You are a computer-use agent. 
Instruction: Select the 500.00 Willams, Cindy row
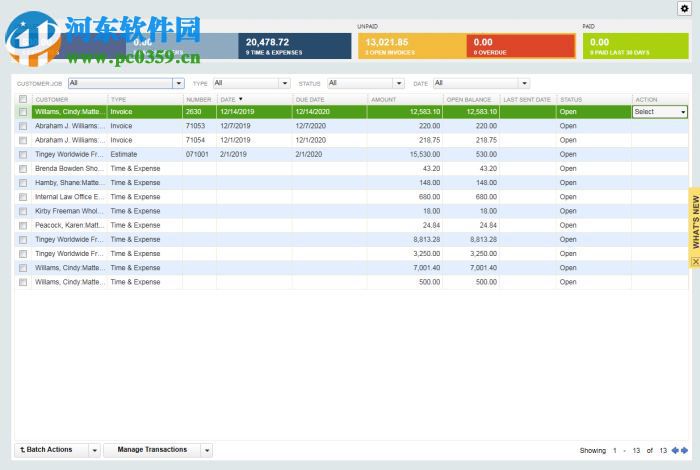[x=353, y=282]
